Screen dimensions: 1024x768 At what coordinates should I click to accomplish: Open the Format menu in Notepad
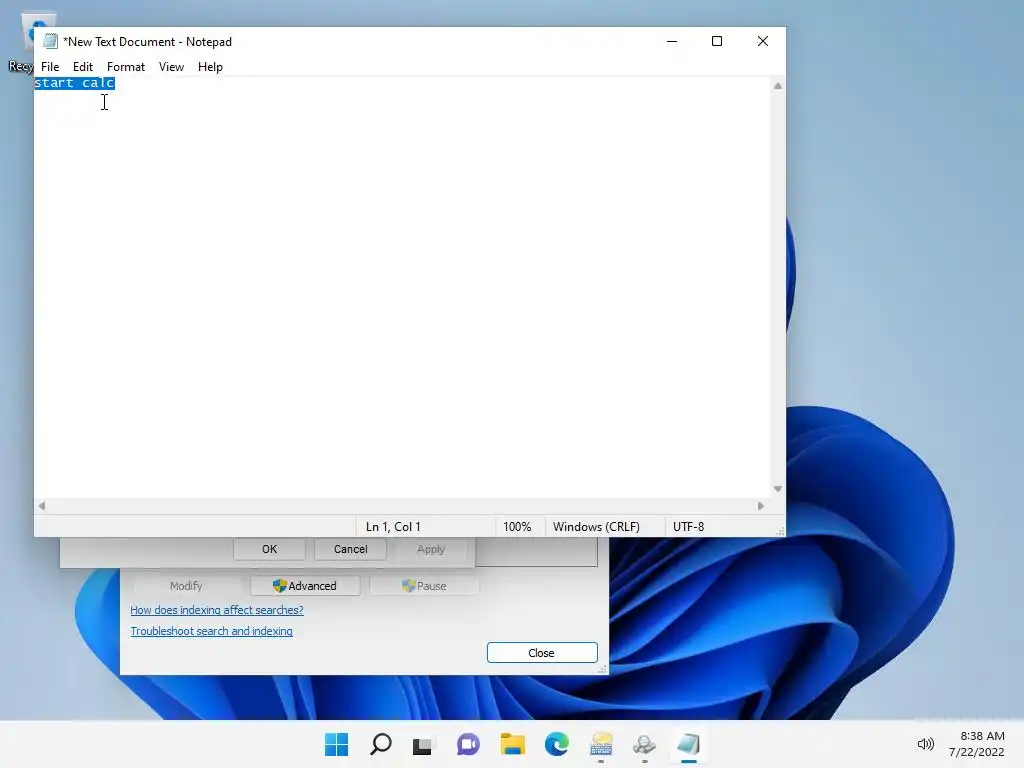[x=125, y=67]
